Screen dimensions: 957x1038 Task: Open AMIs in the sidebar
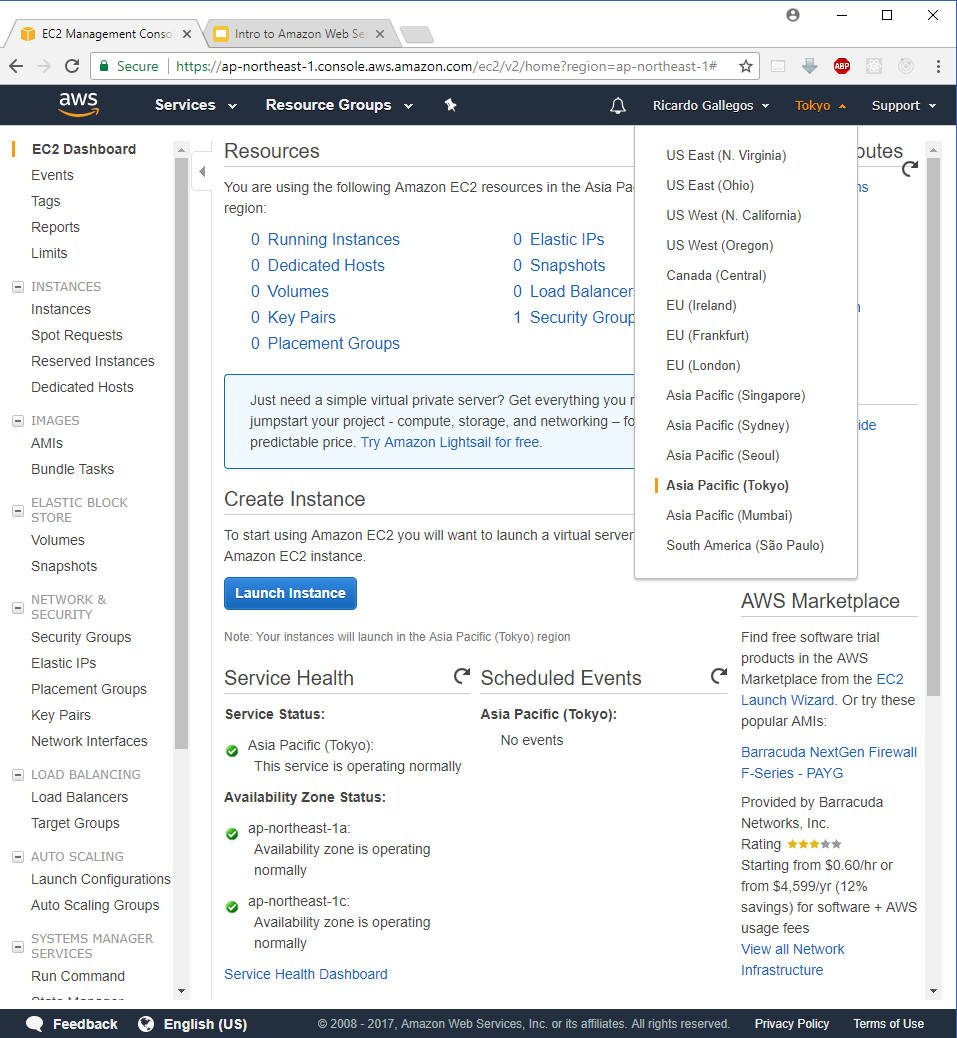point(47,444)
